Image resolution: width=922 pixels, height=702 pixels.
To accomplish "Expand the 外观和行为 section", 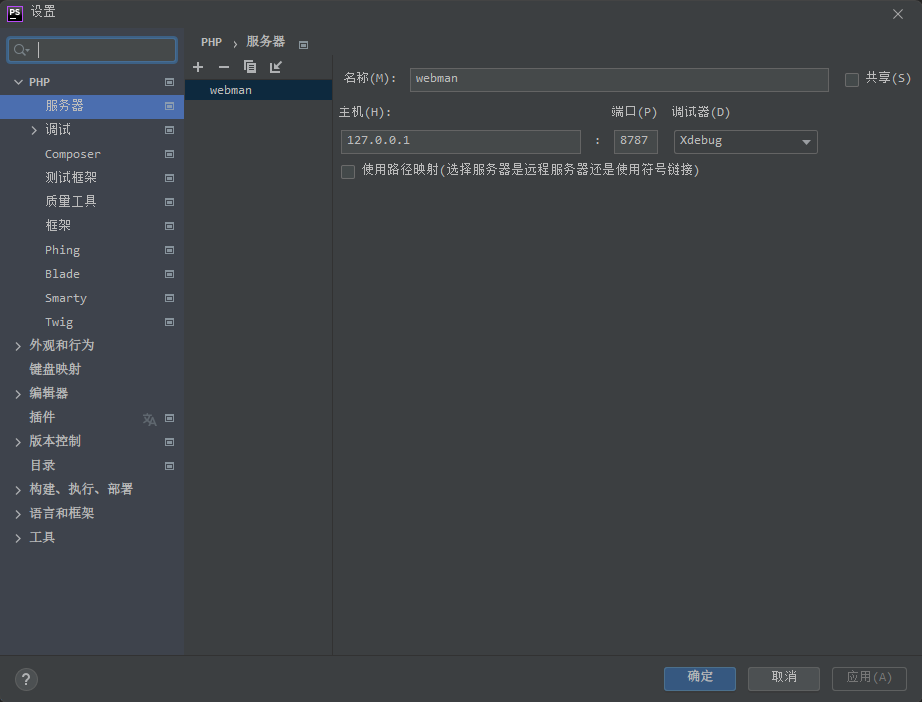I will pyautogui.click(x=18, y=346).
